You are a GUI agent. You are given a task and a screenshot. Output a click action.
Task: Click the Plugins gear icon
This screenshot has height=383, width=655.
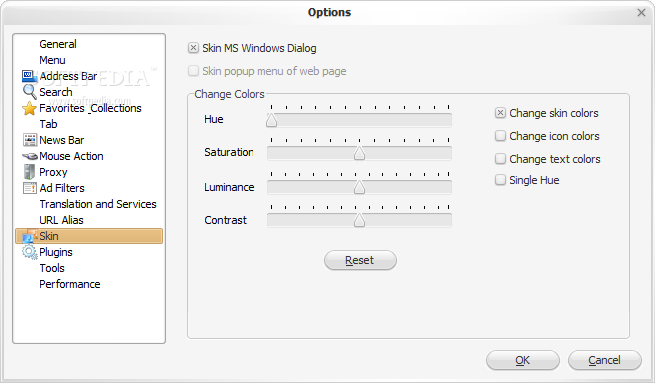[30, 252]
